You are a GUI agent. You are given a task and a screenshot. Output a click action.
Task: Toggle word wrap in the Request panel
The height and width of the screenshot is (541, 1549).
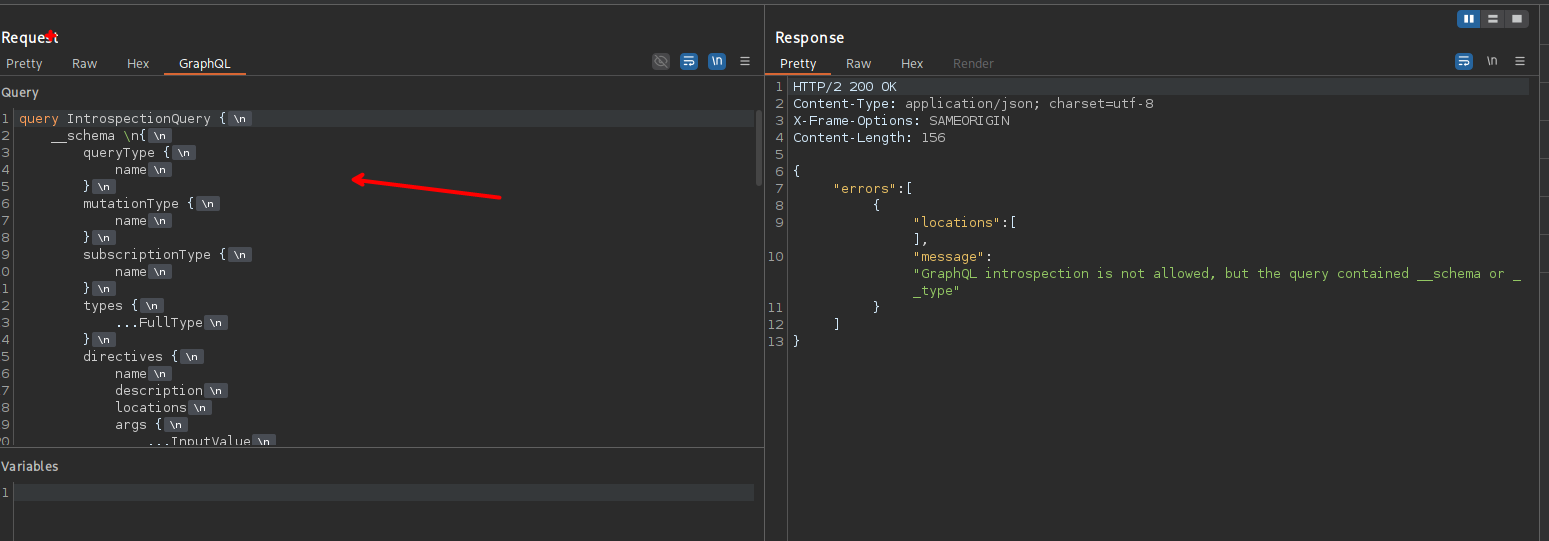click(688, 61)
